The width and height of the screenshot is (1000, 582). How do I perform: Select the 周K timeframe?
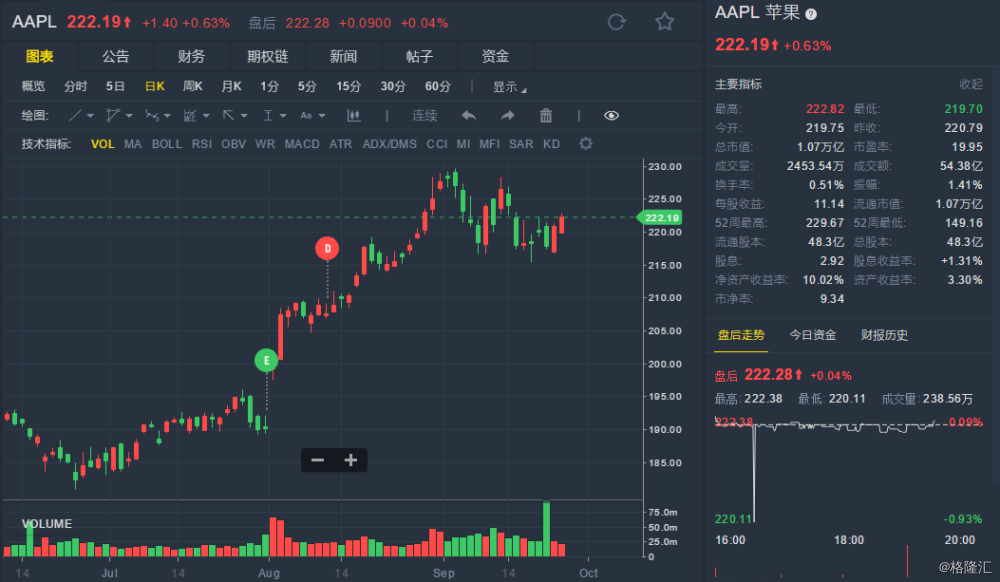pos(193,87)
